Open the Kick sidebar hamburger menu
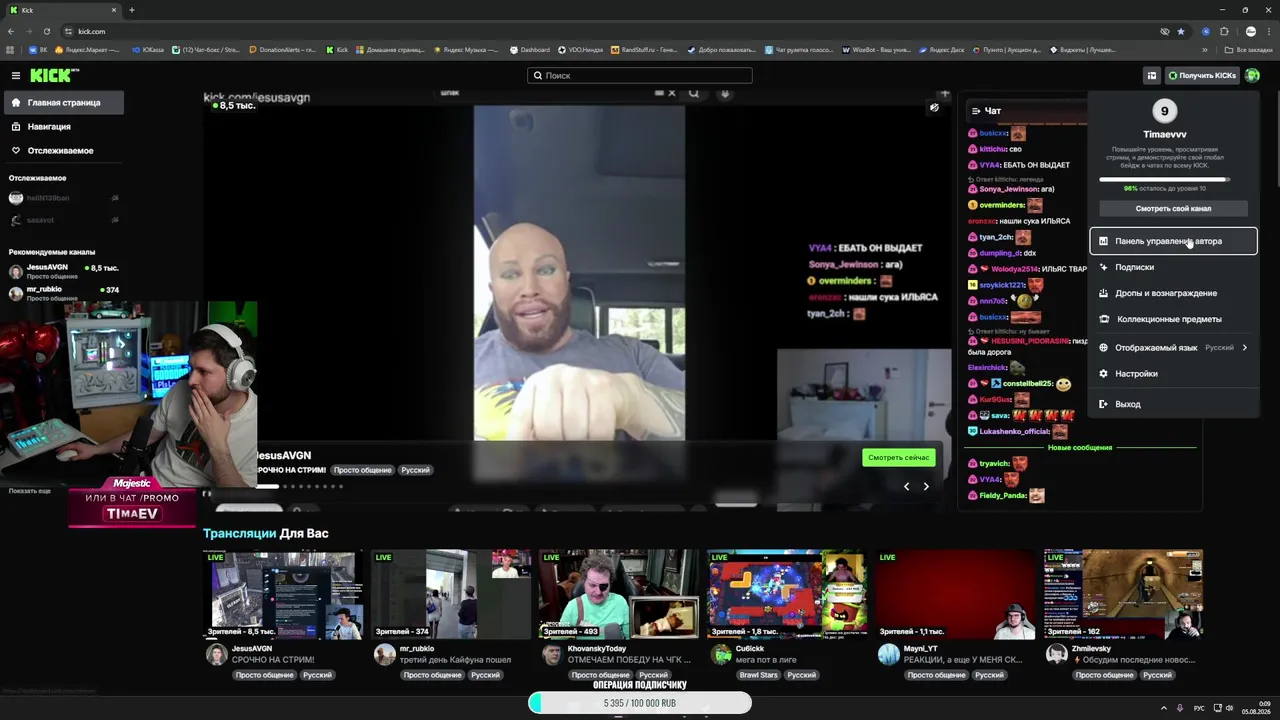Viewport: 1280px width, 720px height. [x=16, y=75]
